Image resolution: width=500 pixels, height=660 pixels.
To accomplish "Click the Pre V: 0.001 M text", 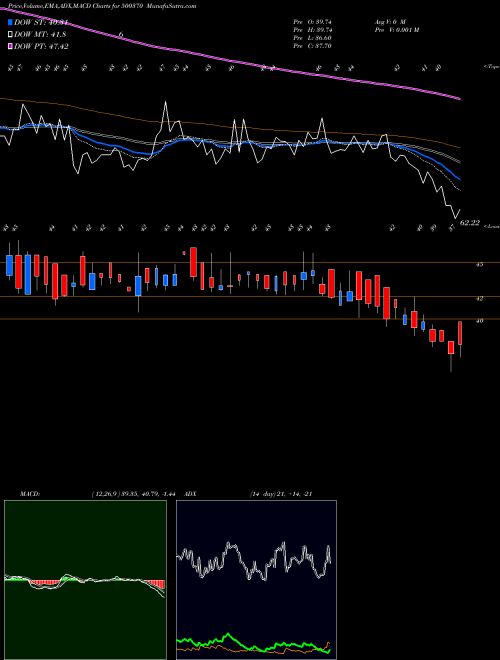I will point(396,30).
